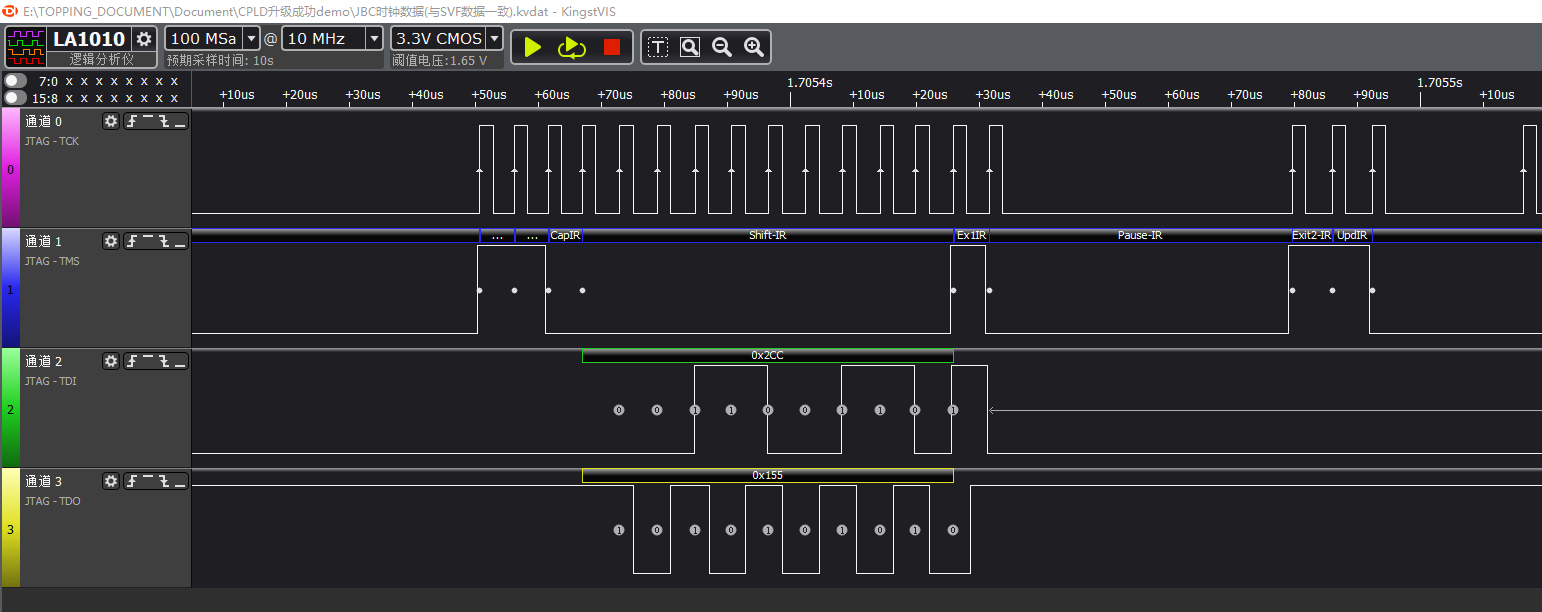Screen dimensions: 1542x612
Task: Toggle the 15:8 channel group switch
Action: coord(15,98)
